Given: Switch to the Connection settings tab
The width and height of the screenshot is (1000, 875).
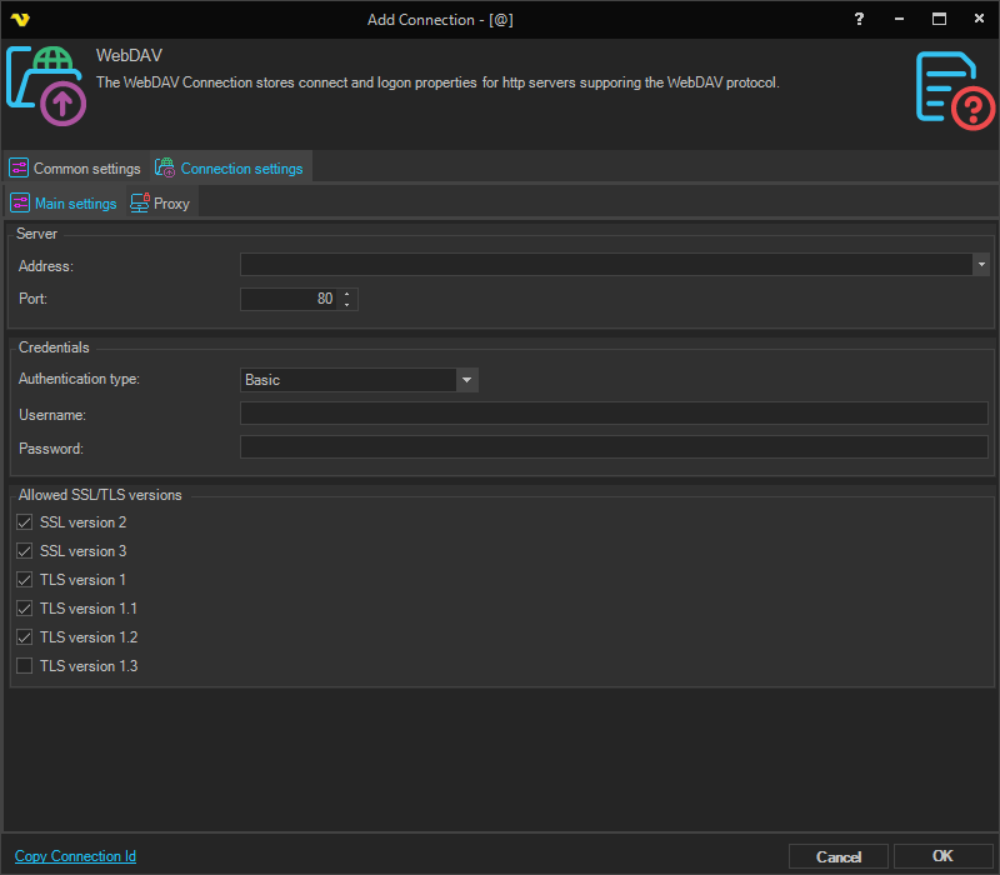Looking at the screenshot, I should 231,168.
